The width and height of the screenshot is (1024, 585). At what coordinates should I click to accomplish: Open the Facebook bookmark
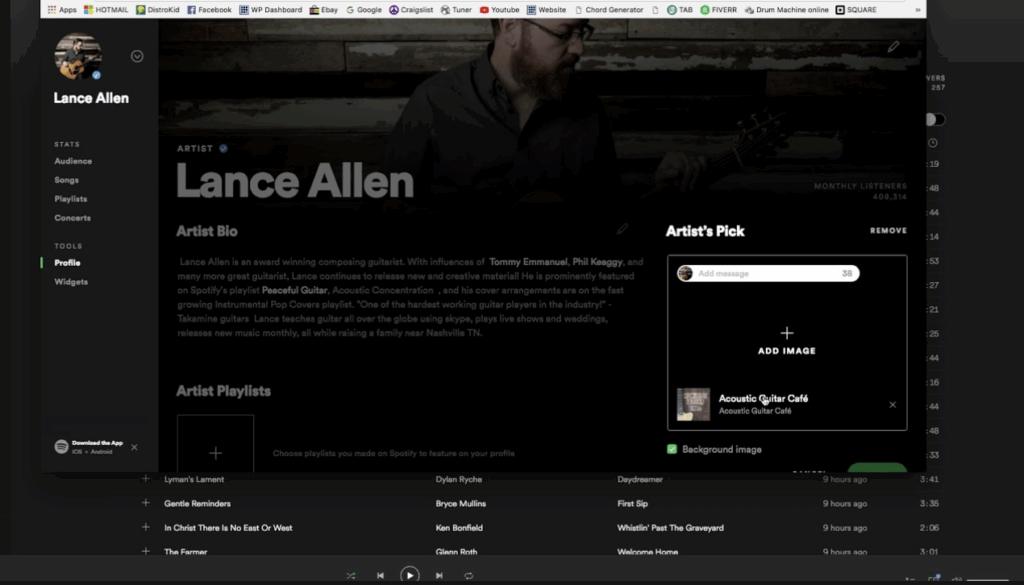coord(209,10)
